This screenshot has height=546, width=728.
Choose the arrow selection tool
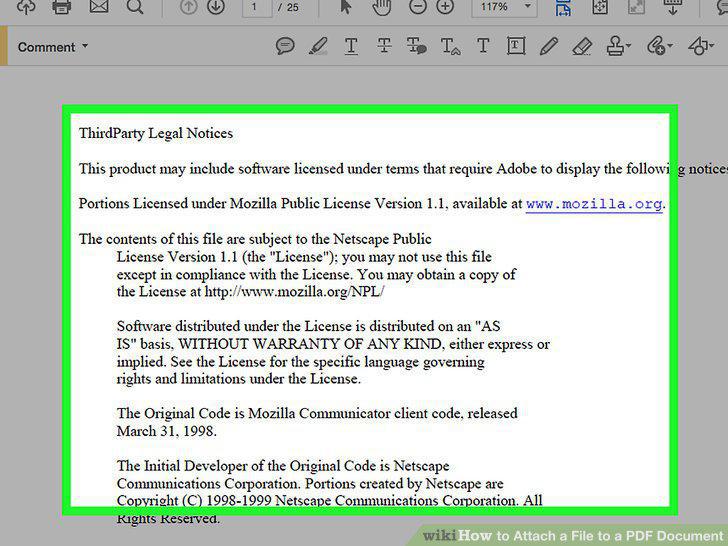(x=346, y=6)
